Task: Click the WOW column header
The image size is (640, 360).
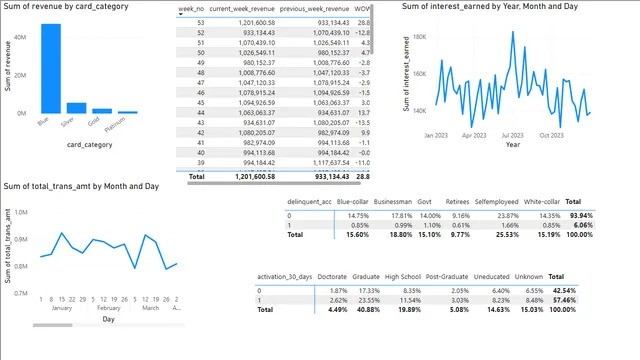Action: pyautogui.click(x=362, y=9)
